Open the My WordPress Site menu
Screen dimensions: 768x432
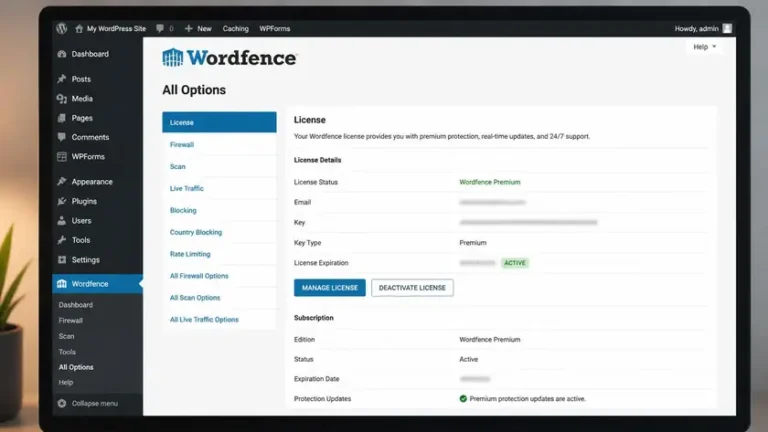coord(116,28)
